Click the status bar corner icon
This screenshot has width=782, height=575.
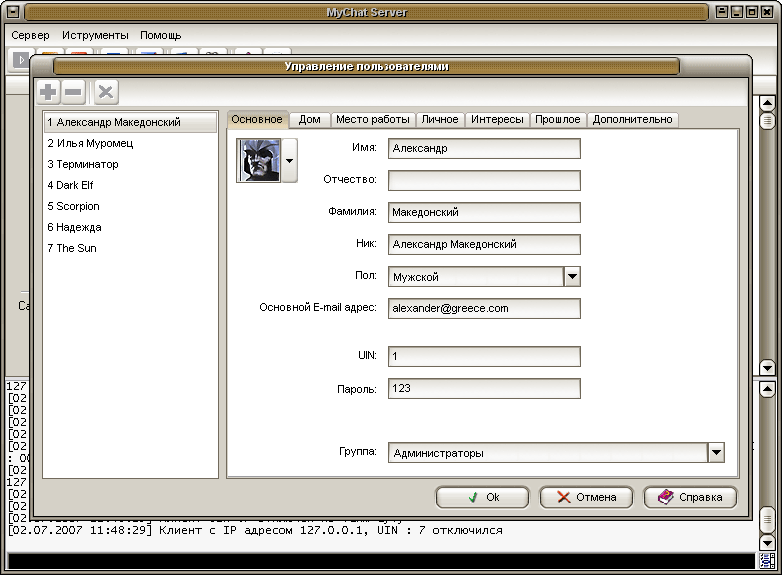(x=767, y=561)
